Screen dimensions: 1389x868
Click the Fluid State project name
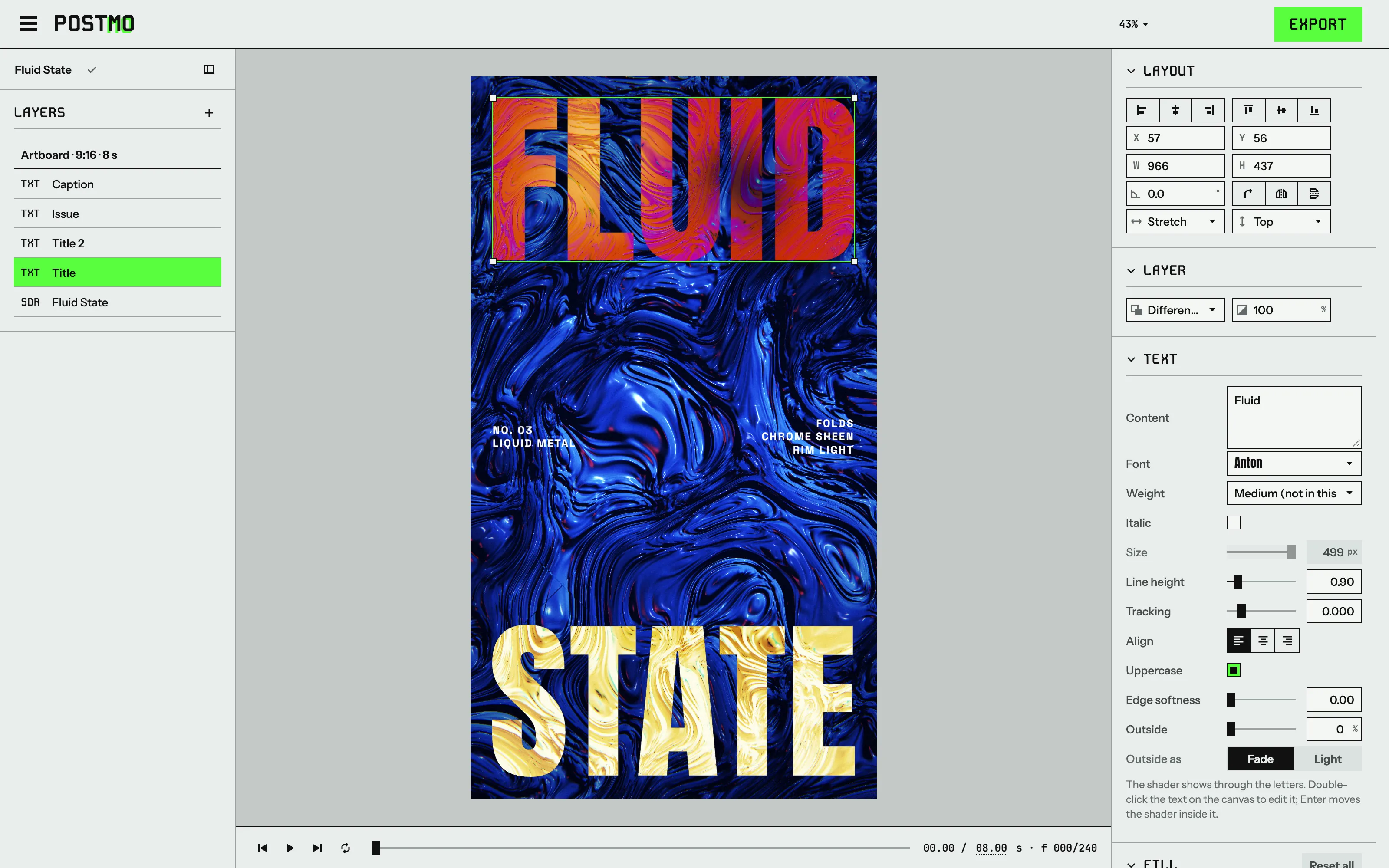43,70
